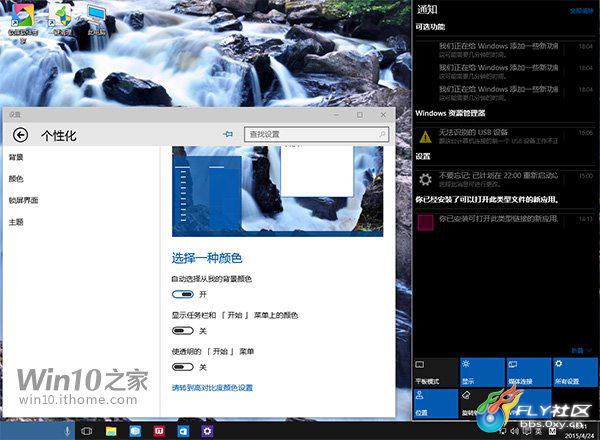Click the Task View icon on the taskbar
600x440 pixels.
click(x=87, y=430)
